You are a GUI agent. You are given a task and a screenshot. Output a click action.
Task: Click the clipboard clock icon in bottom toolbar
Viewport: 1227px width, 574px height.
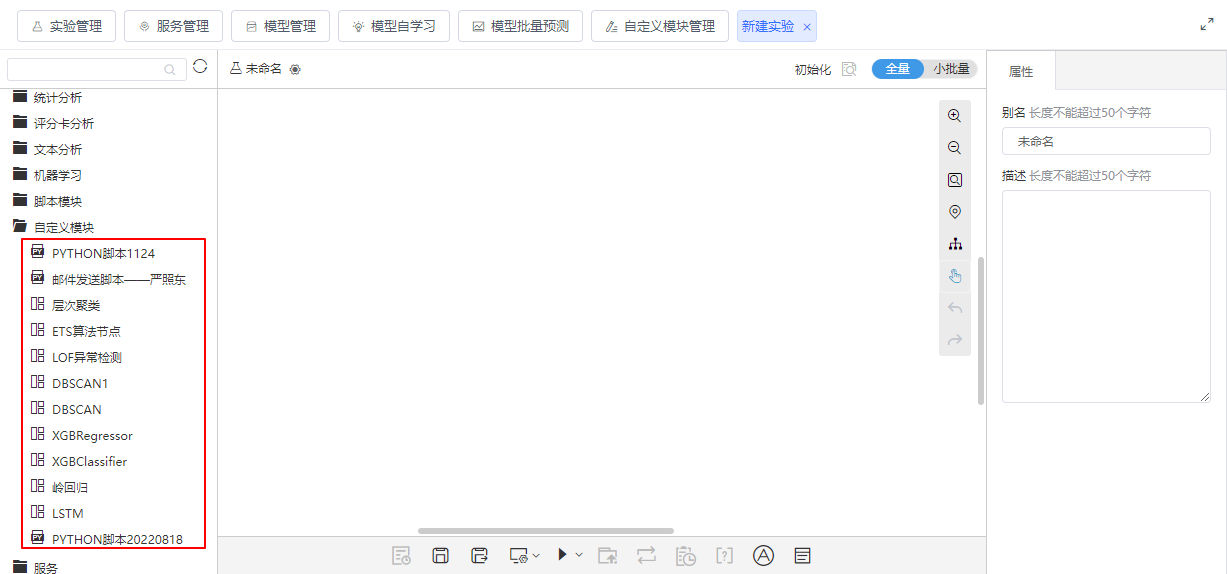tap(685, 555)
